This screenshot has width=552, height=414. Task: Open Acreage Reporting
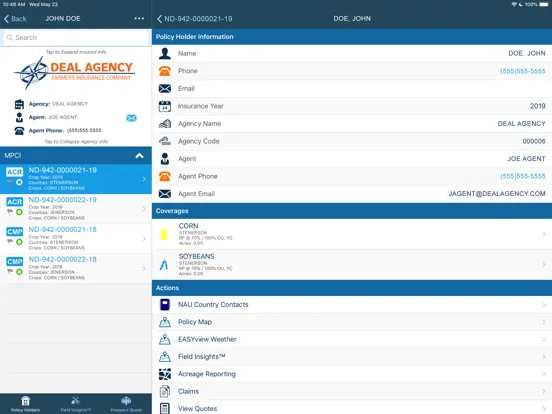[352, 374]
